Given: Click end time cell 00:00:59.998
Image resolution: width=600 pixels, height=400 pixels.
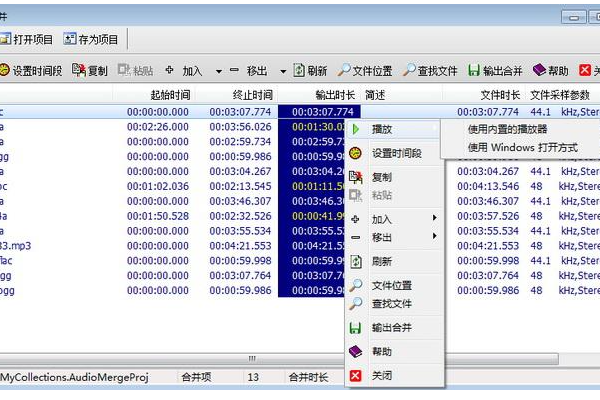Looking at the screenshot, I should pyautogui.click(x=240, y=261).
